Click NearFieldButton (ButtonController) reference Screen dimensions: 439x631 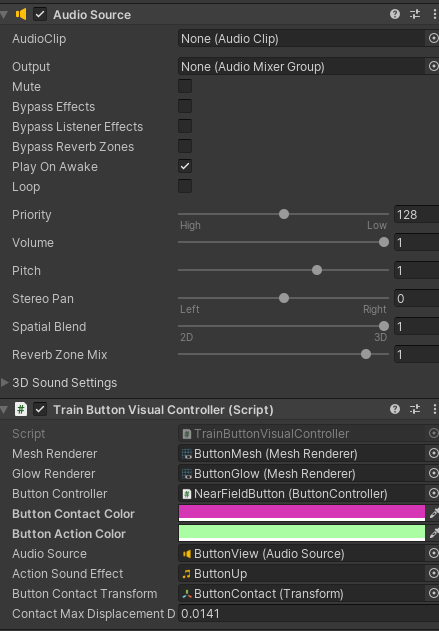coord(302,494)
